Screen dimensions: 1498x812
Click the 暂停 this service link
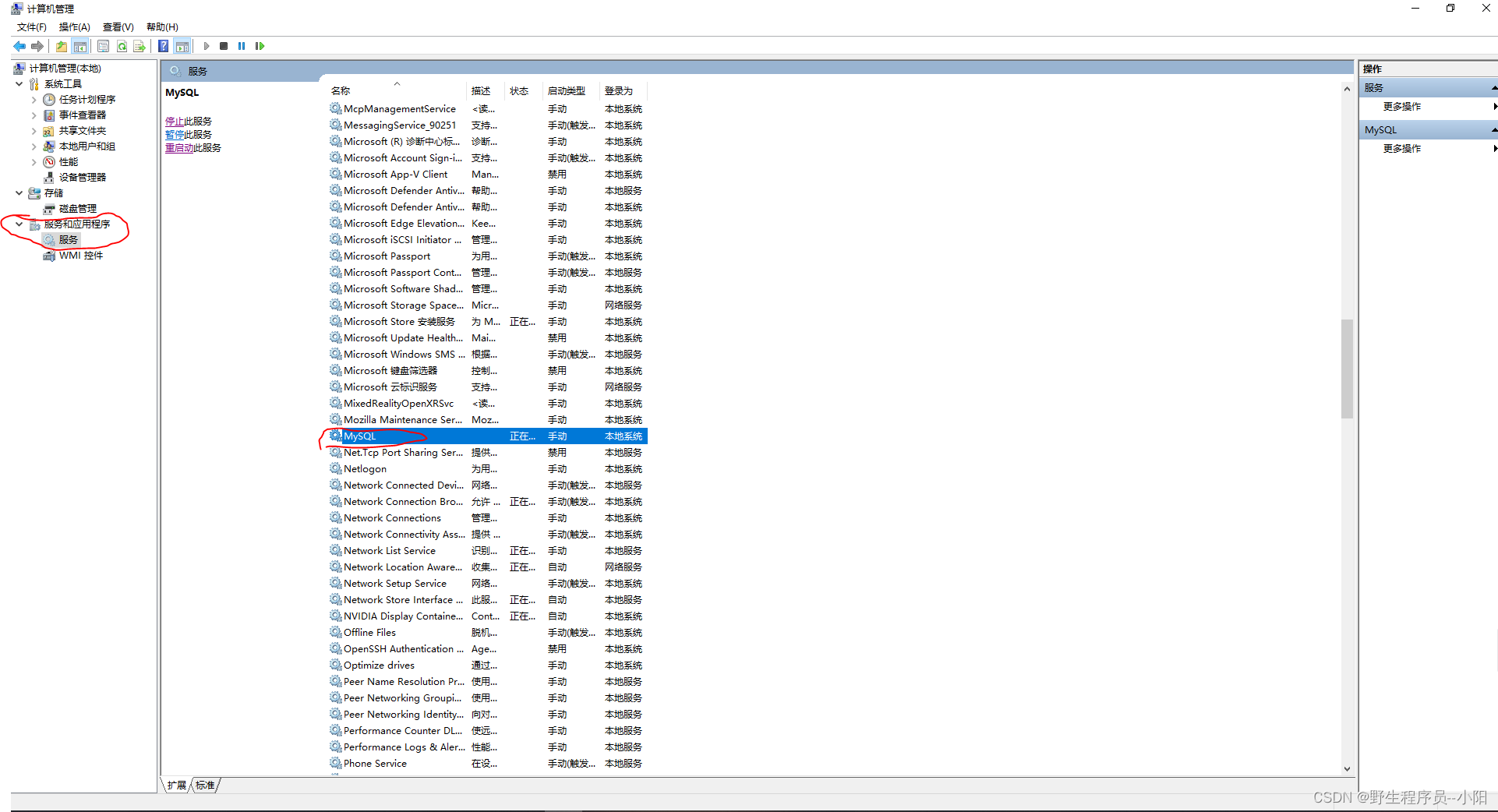click(x=175, y=135)
